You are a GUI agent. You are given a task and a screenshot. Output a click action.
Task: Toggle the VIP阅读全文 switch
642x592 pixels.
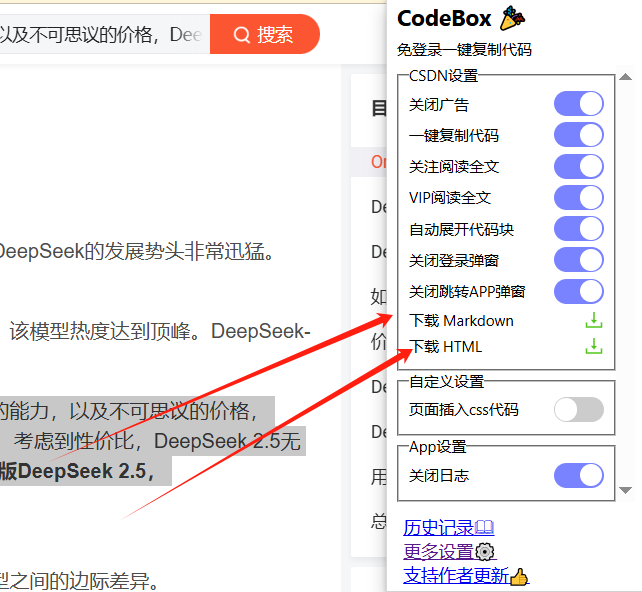pyautogui.click(x=579, y=197)
